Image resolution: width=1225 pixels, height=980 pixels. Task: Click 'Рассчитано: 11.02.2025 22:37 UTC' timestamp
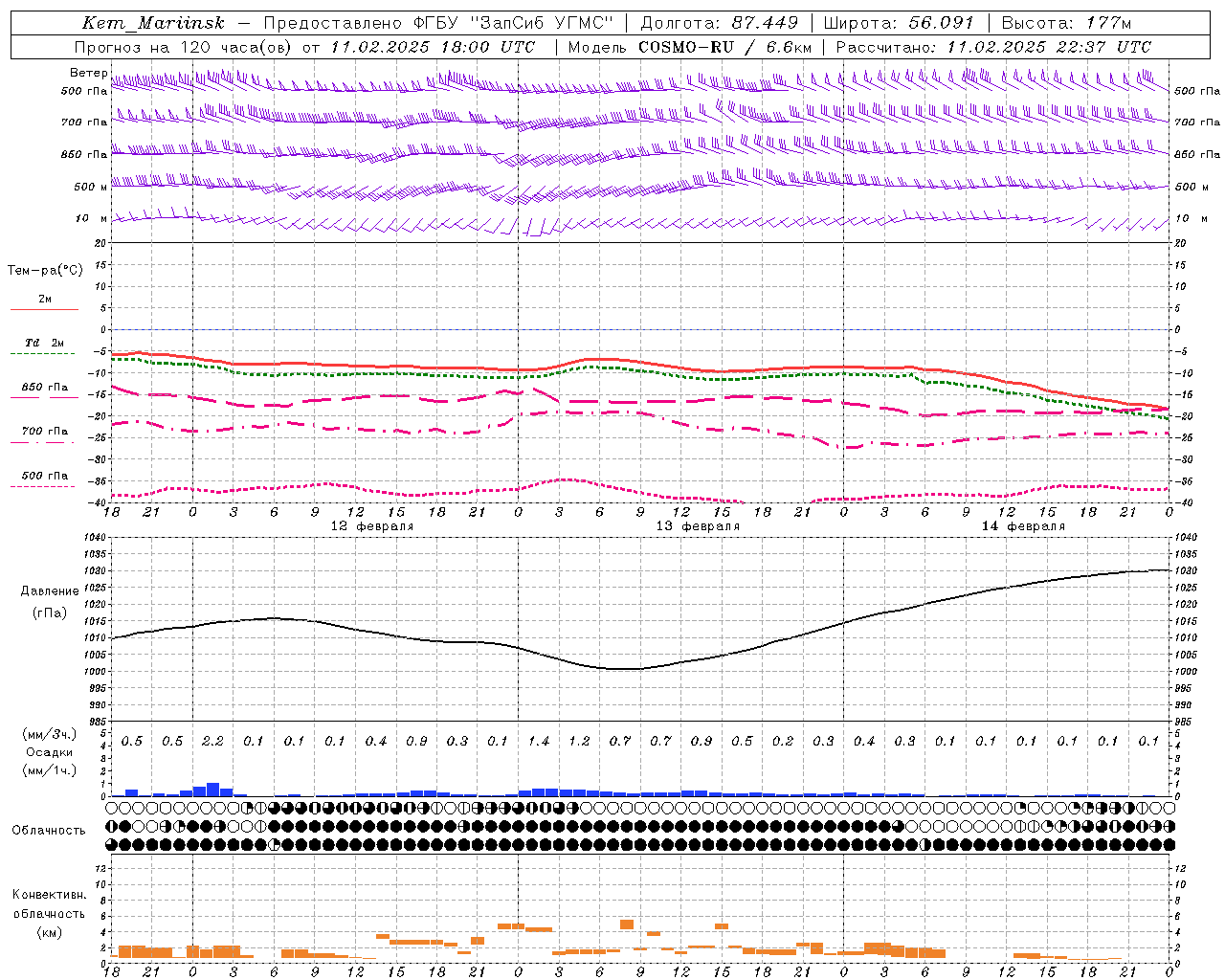coord(993,47)
